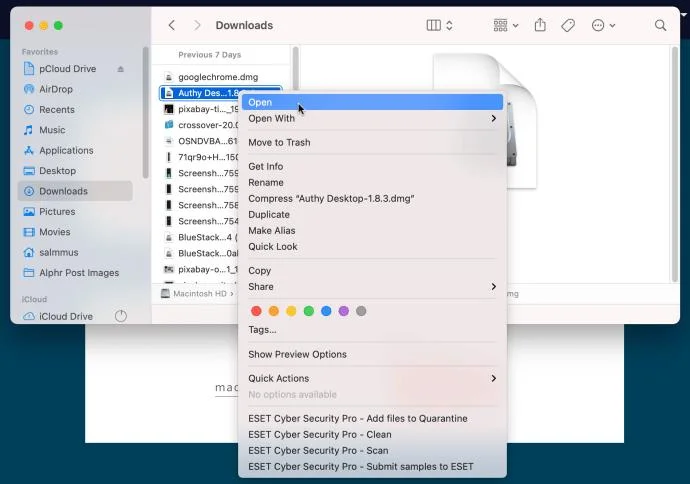Screen dimensions: 690x484
Task: Select the 71qr9o+H file row
Action: 200,157
